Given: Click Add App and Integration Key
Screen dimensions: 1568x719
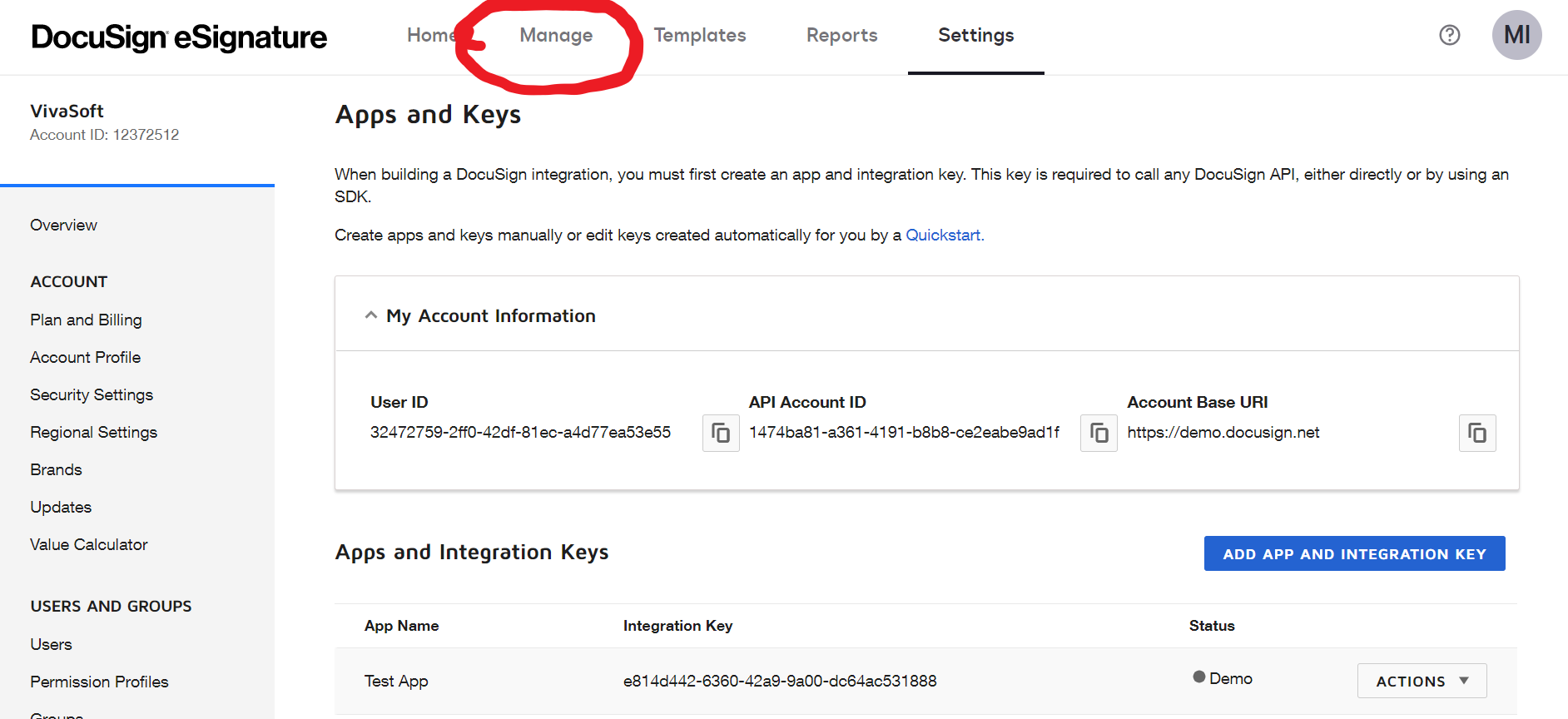Looking at the screenshot, I should (1354, 553).
